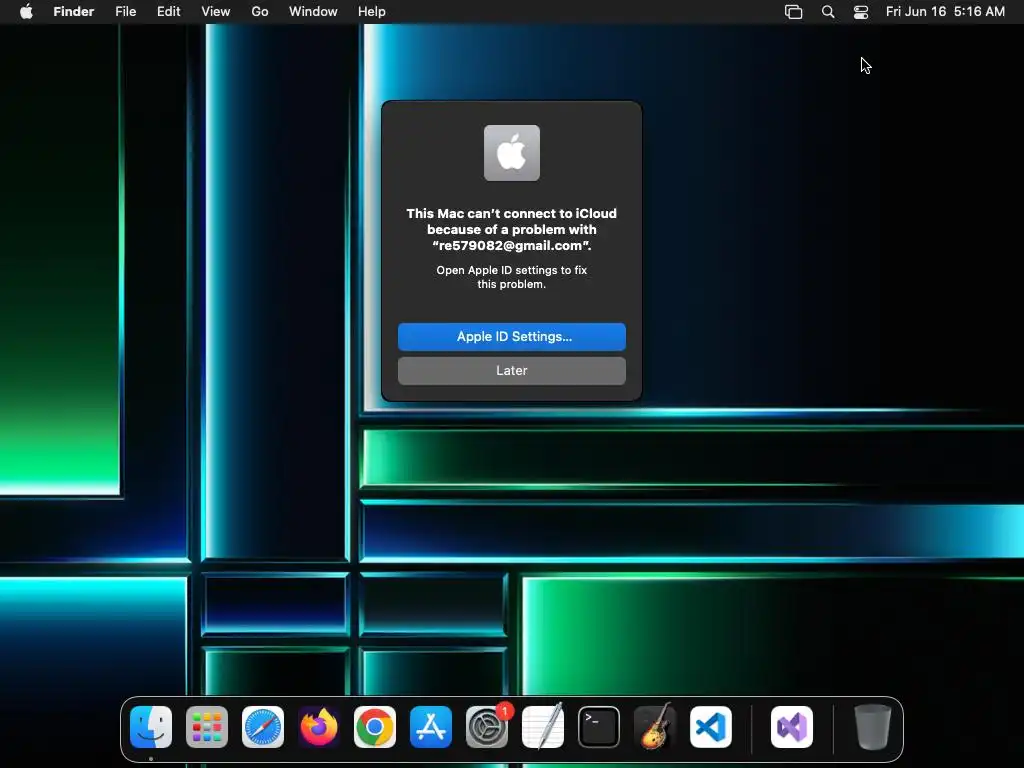The height and width of the screenshot is (768, 1024).
Task: Launch Firefox from the Dock
Action: point(319,727)
